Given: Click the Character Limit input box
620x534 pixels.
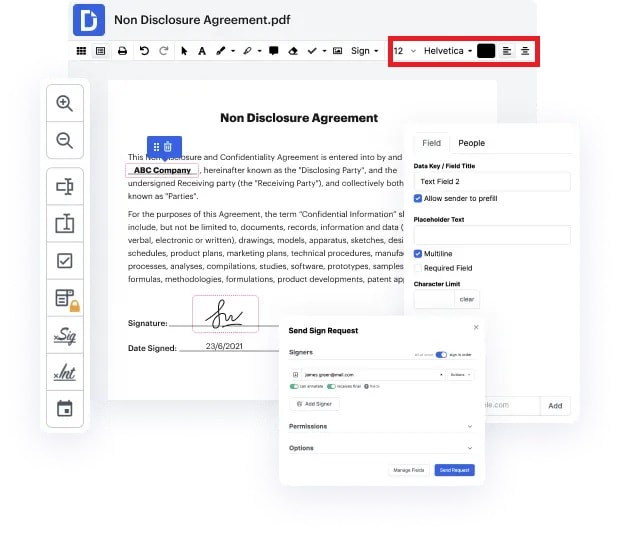Looking at the screenshot, I should coord(434,299).
